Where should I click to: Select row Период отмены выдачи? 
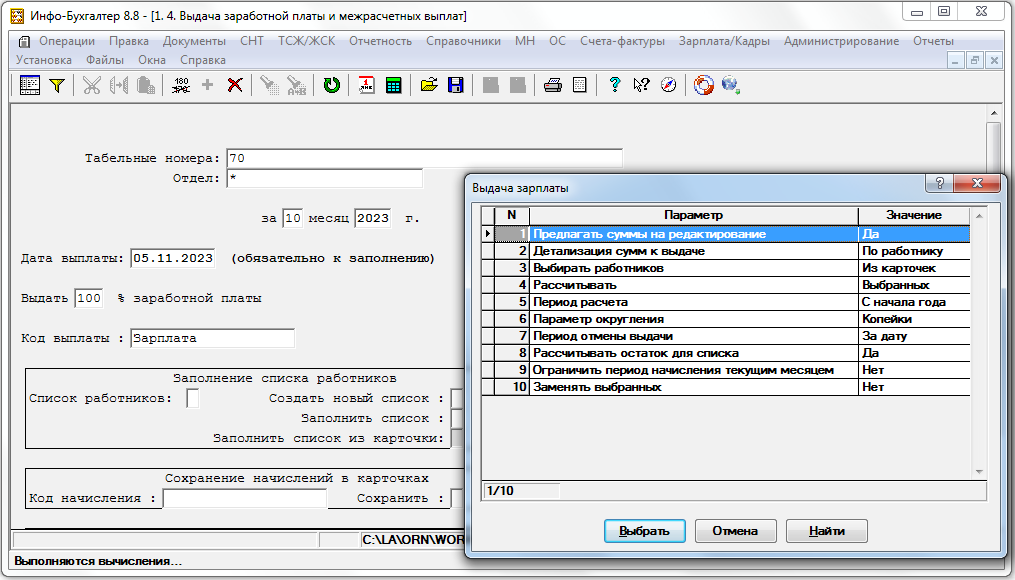[x=726, y=336]
